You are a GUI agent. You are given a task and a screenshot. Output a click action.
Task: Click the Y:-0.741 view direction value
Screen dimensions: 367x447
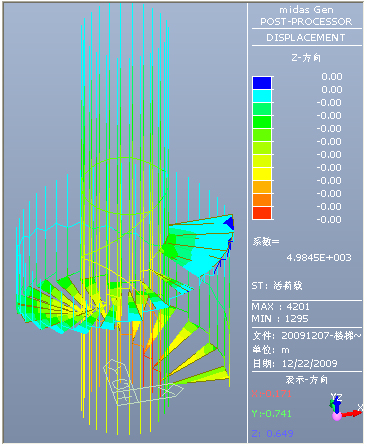(271, 414)
